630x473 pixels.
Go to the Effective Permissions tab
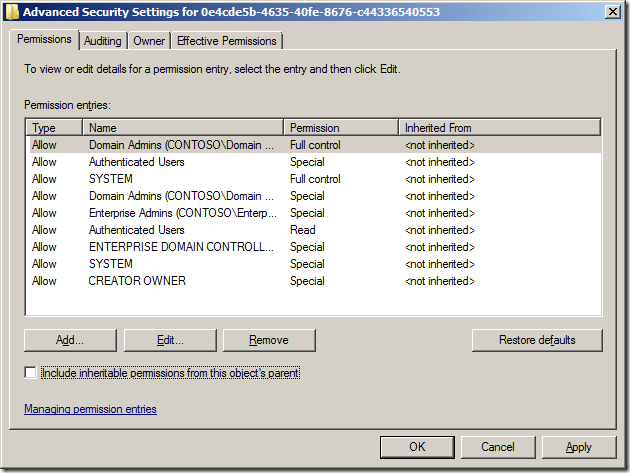pos(227,41)
